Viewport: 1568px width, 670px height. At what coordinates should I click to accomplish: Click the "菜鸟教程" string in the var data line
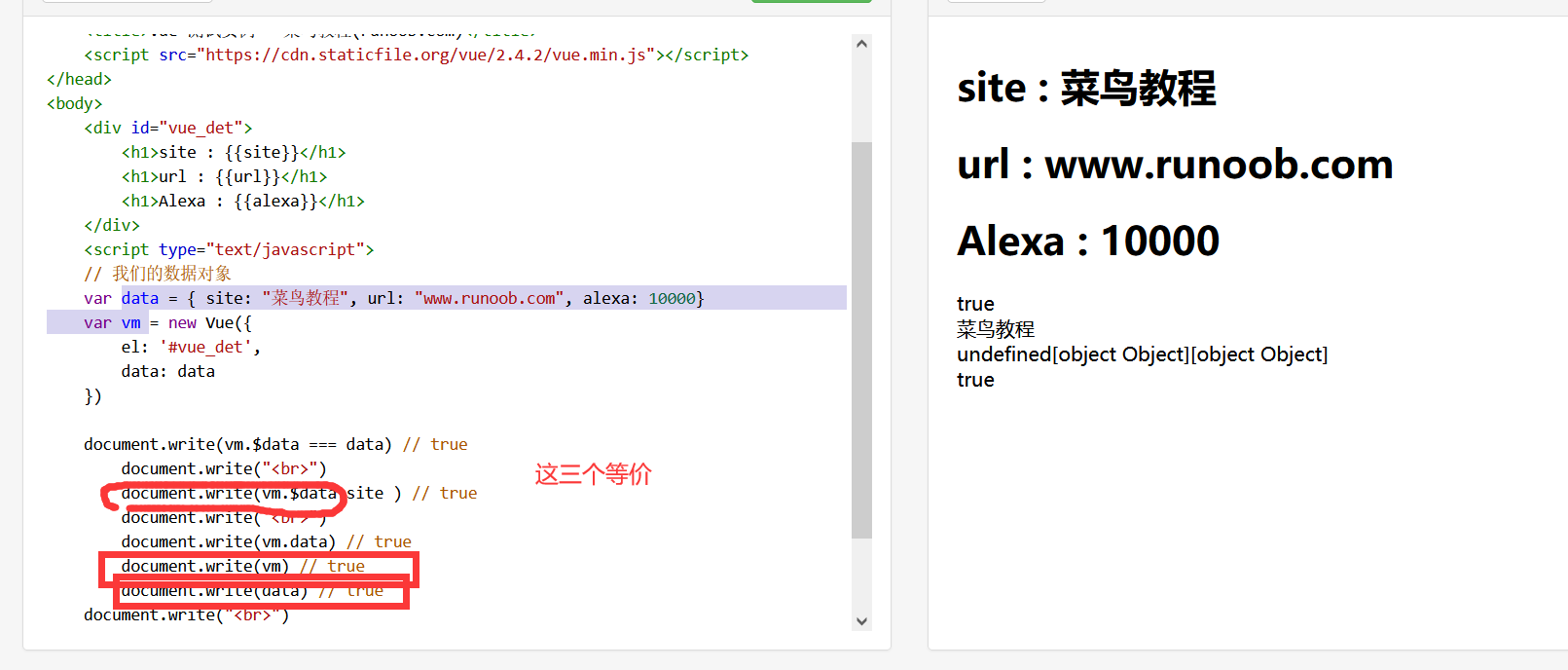[305, 298]
